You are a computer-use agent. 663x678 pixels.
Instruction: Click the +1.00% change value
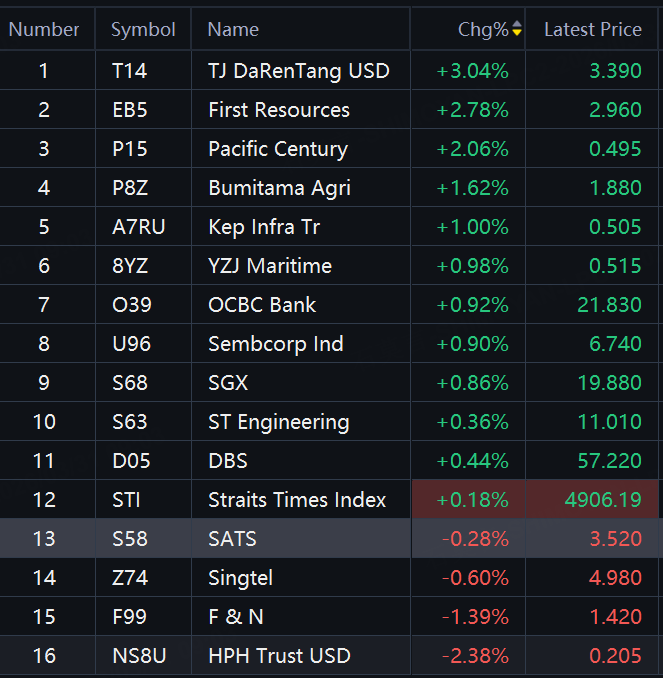pos(472,227)
